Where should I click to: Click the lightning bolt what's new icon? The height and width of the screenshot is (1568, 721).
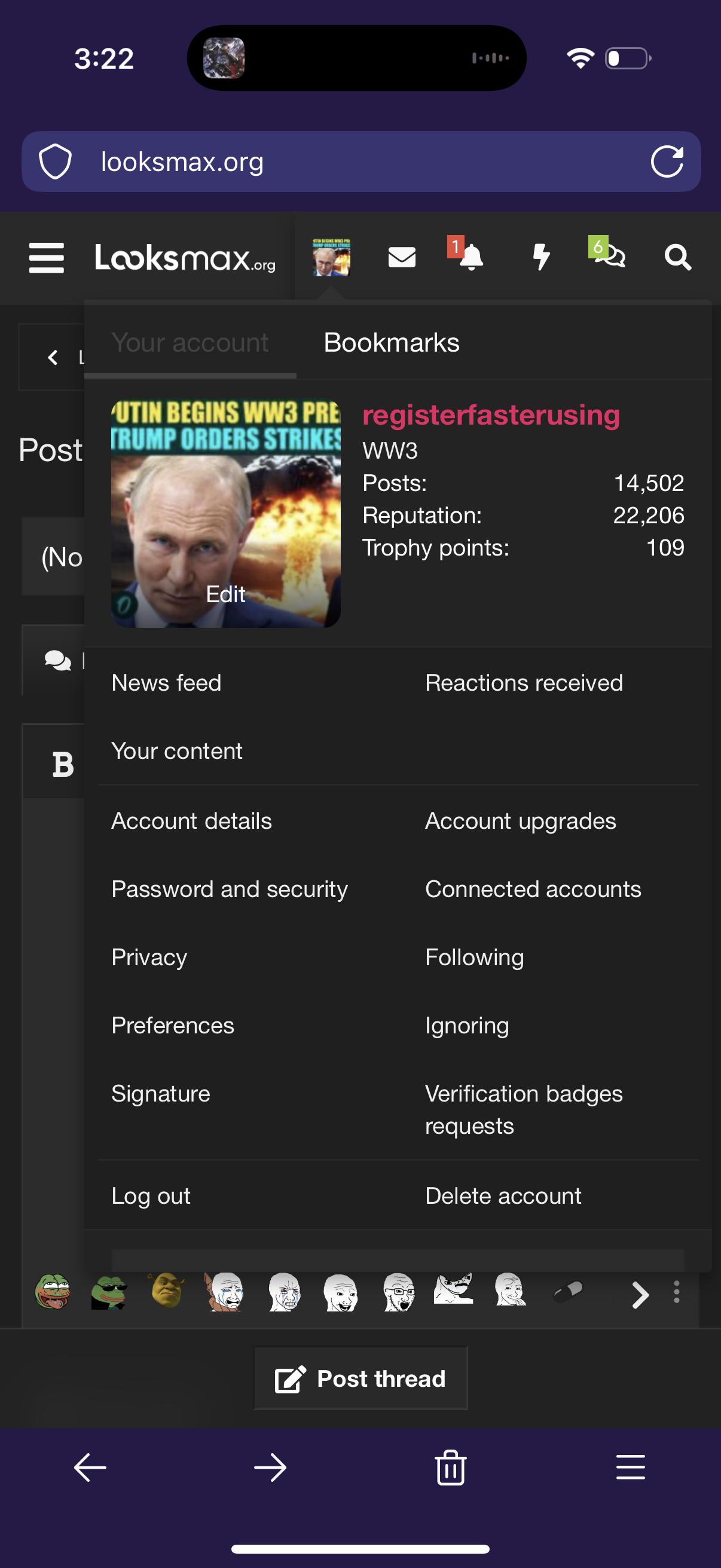point(541,258)
